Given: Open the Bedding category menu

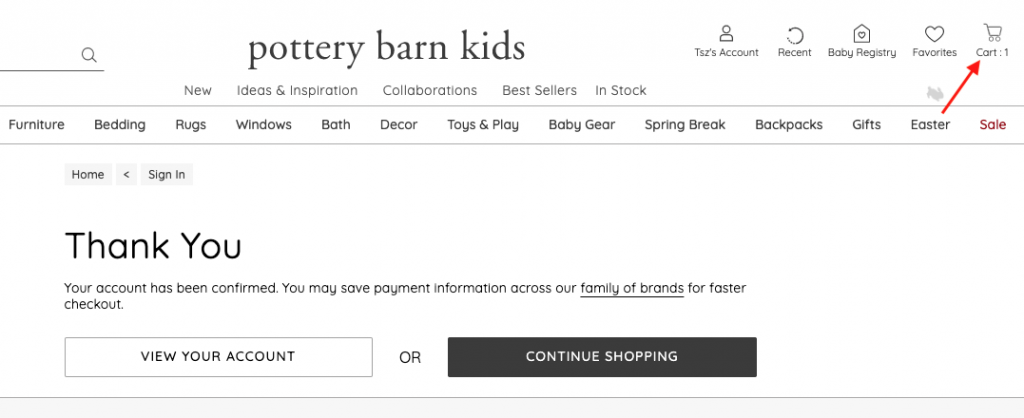Looking at the screenshot, I should pos(120,125).
